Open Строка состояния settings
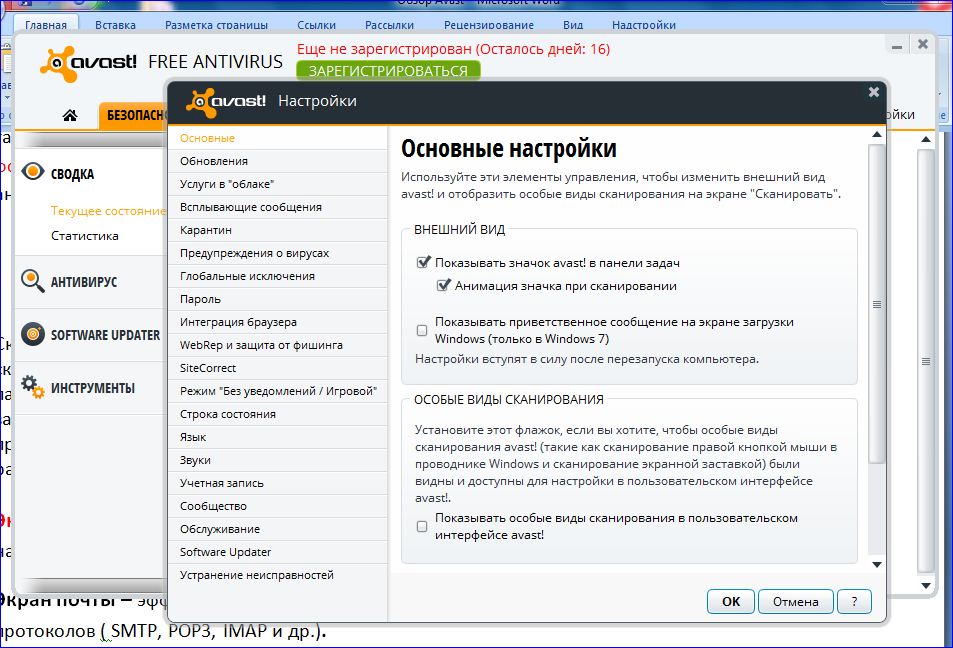 (x=278, y=415)
